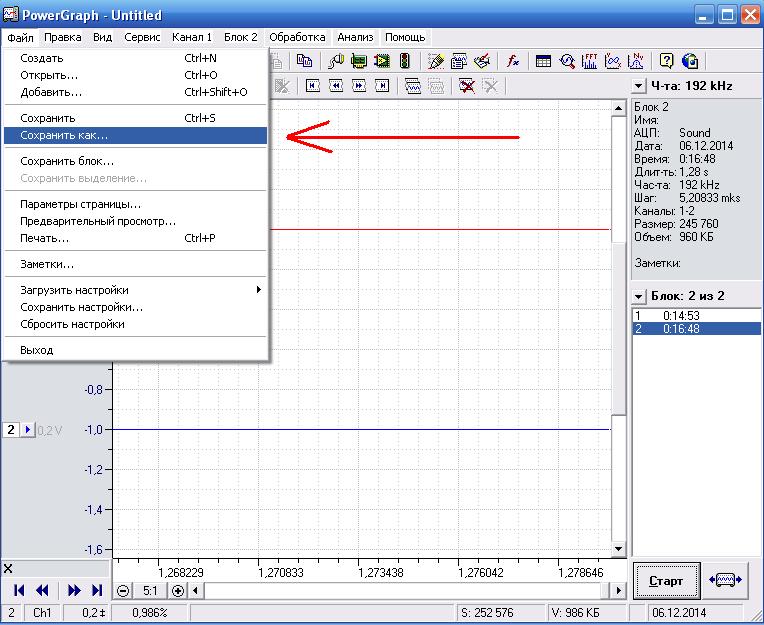Zoom out with the minus magnifier

tap(123, 591)
